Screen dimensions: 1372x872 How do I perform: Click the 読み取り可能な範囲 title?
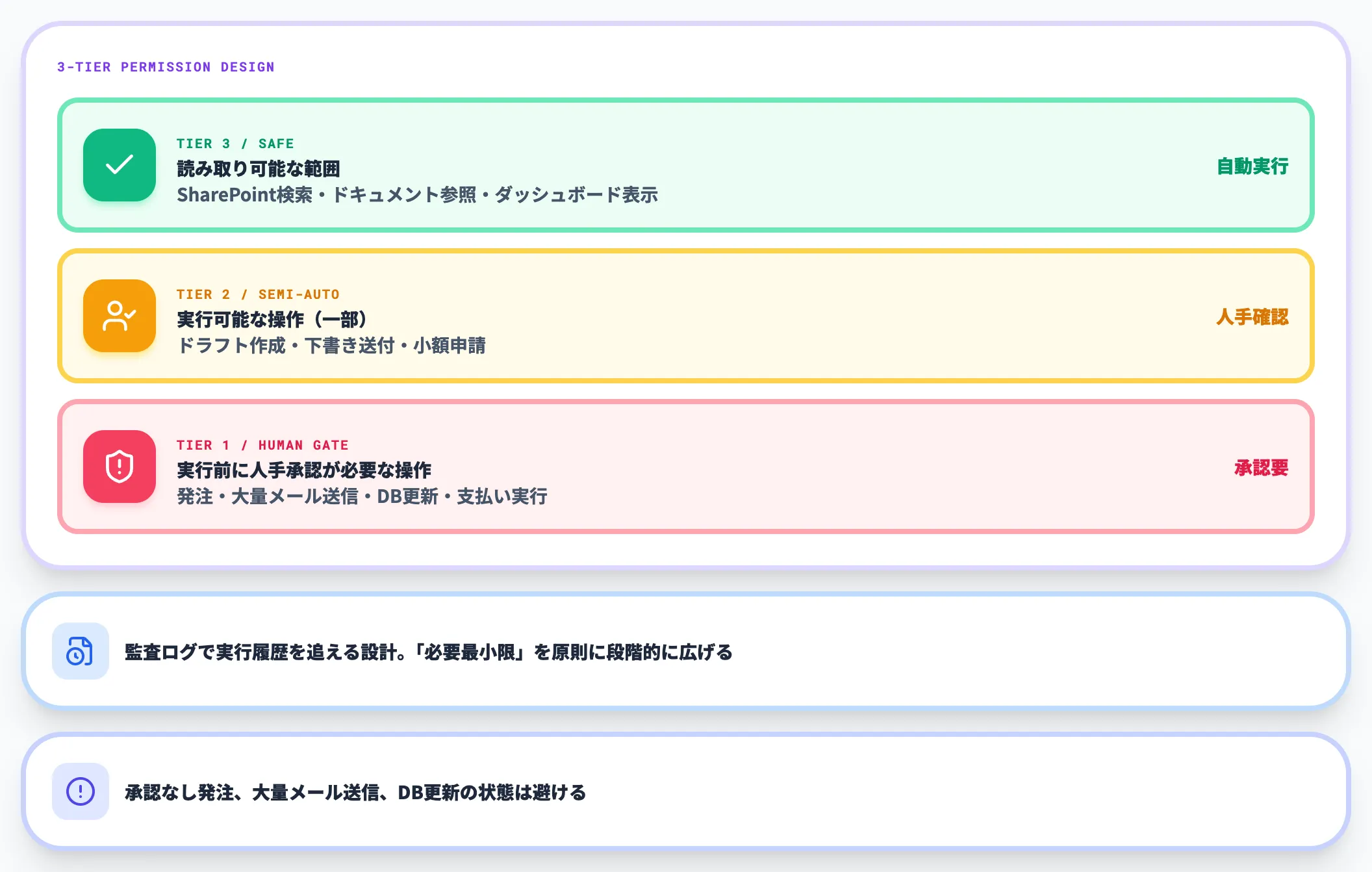pyautogui.click(x=259, y=169)
